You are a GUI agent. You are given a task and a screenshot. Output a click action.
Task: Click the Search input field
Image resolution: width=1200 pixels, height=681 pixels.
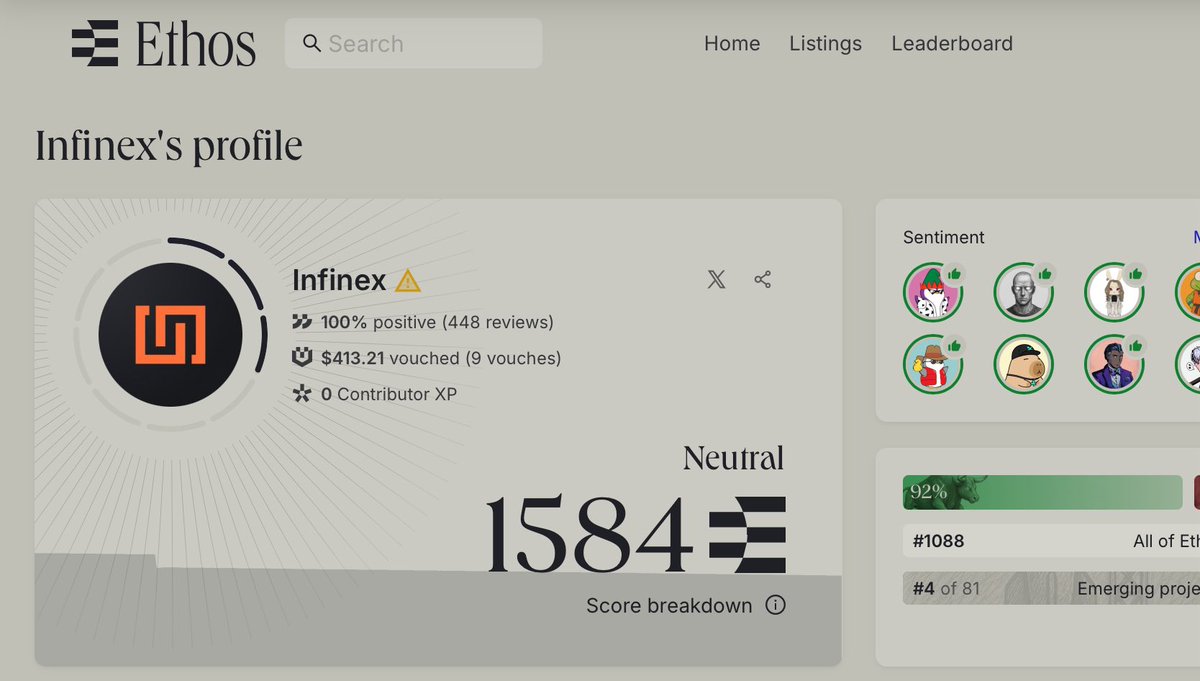click(x=413, y=43)
